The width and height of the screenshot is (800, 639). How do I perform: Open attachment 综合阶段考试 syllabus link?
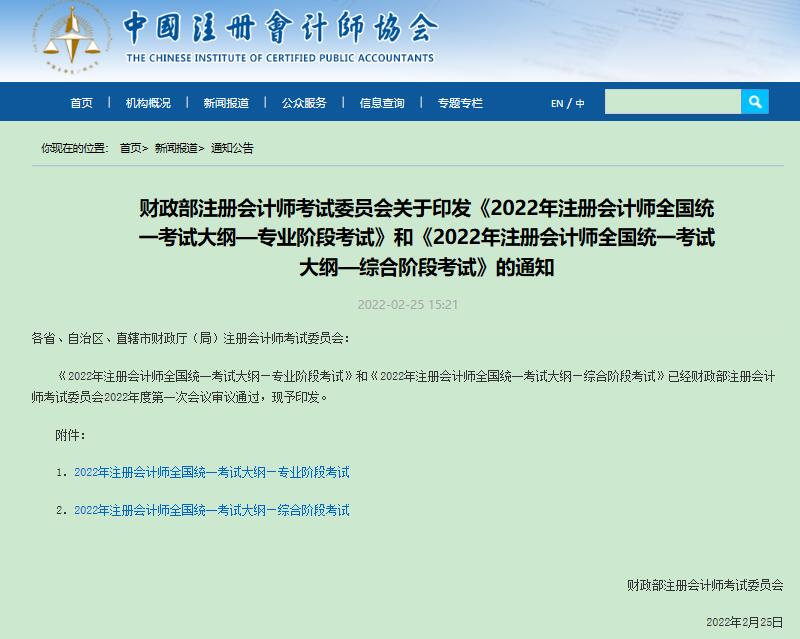212,510
